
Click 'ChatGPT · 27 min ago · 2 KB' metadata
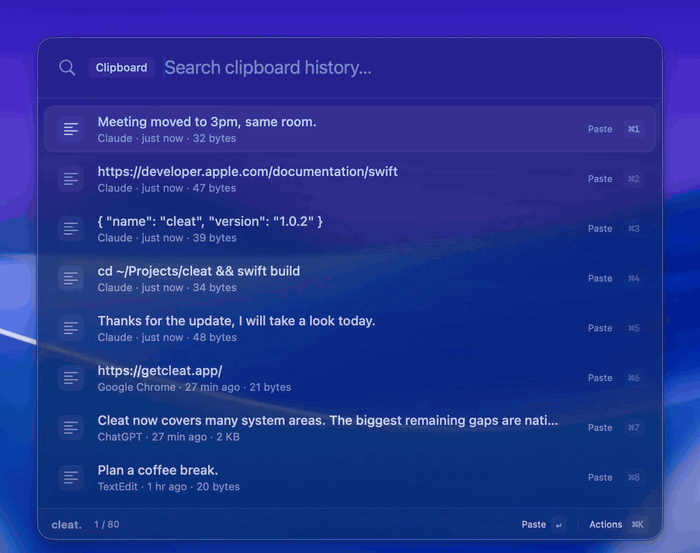pos(169,437)
